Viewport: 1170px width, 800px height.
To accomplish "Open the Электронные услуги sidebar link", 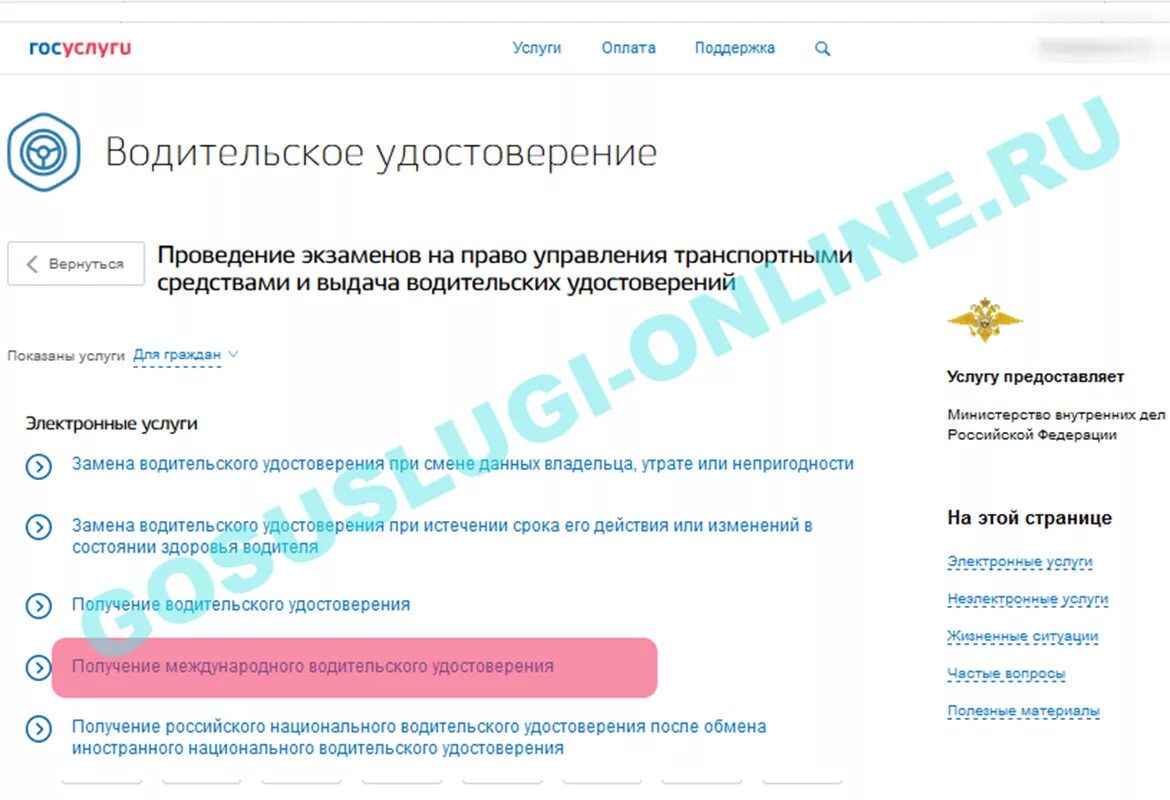I will point(1020,562).
